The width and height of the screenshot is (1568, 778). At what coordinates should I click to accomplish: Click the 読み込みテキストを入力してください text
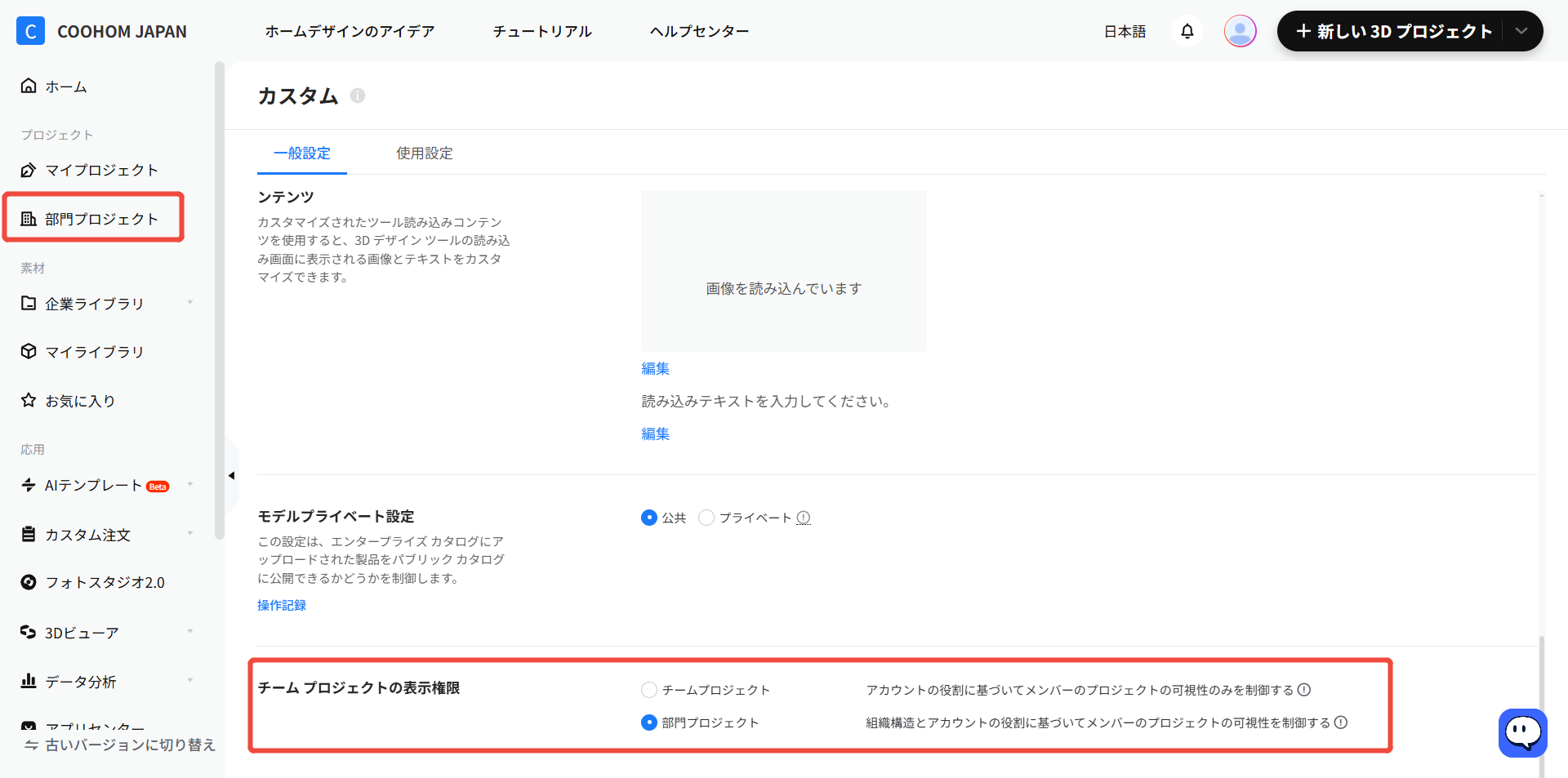click(766, 401)
